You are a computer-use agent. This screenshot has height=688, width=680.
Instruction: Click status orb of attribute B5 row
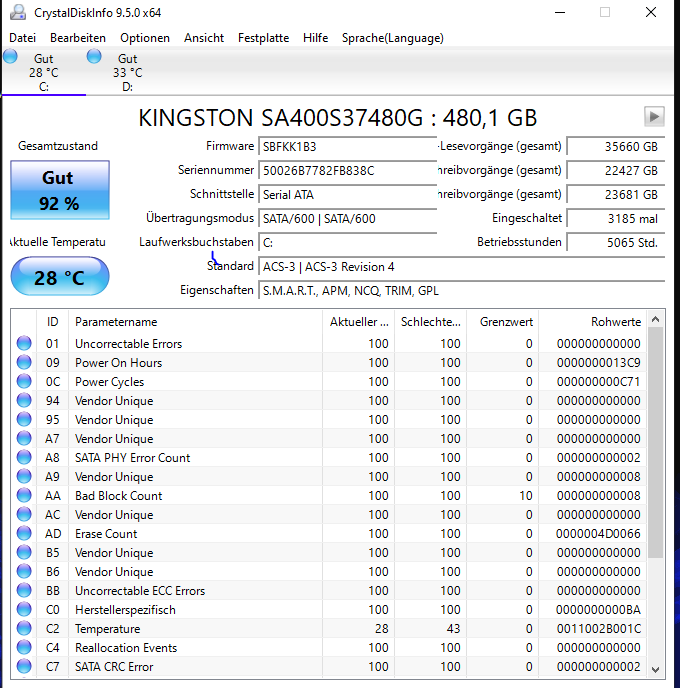tap(24, 552)
